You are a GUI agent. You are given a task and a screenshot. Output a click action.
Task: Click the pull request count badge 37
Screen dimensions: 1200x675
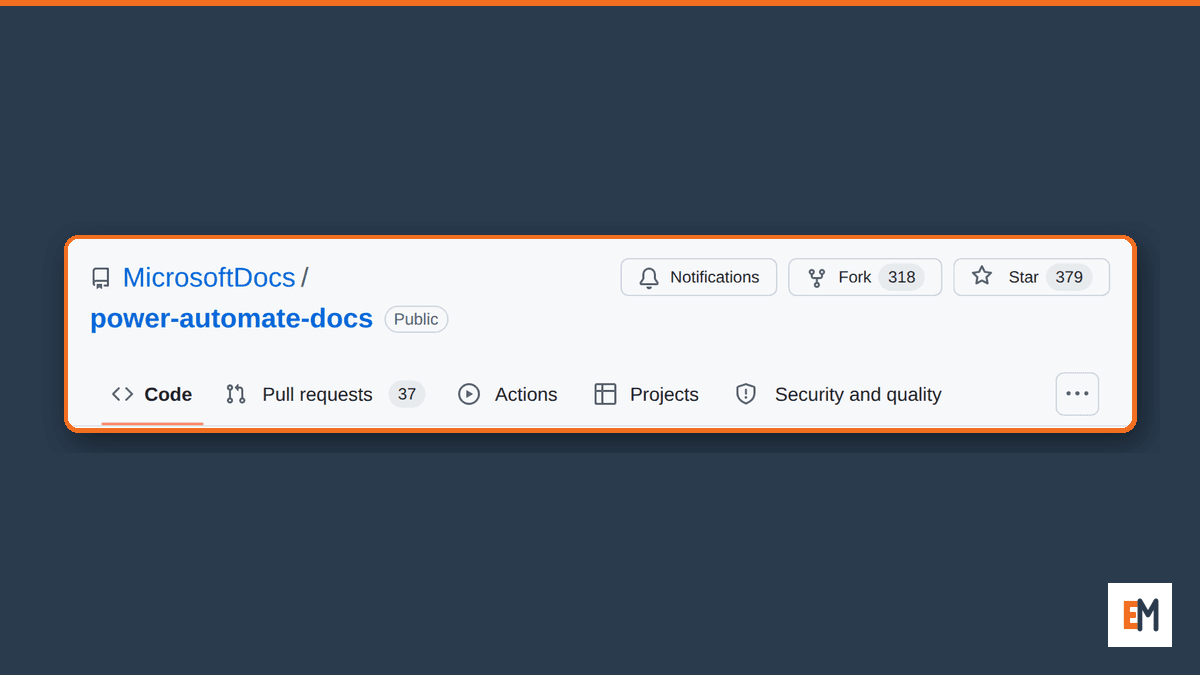[x=407, y=394]
